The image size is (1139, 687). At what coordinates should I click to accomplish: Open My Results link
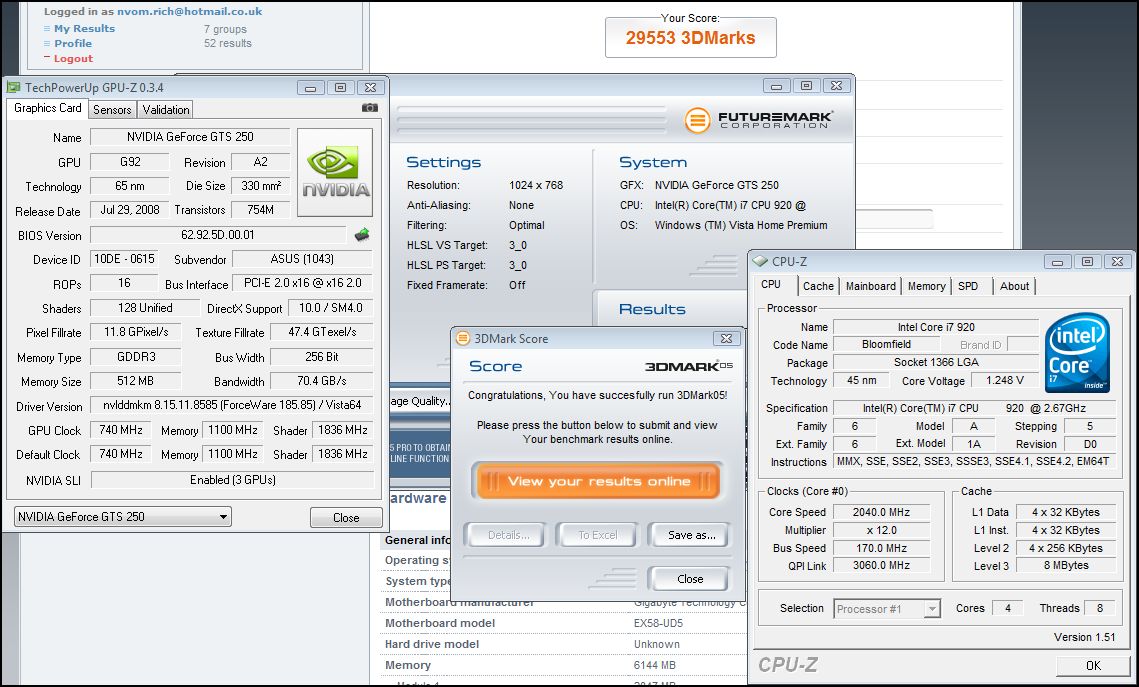[x=84, y=28]
